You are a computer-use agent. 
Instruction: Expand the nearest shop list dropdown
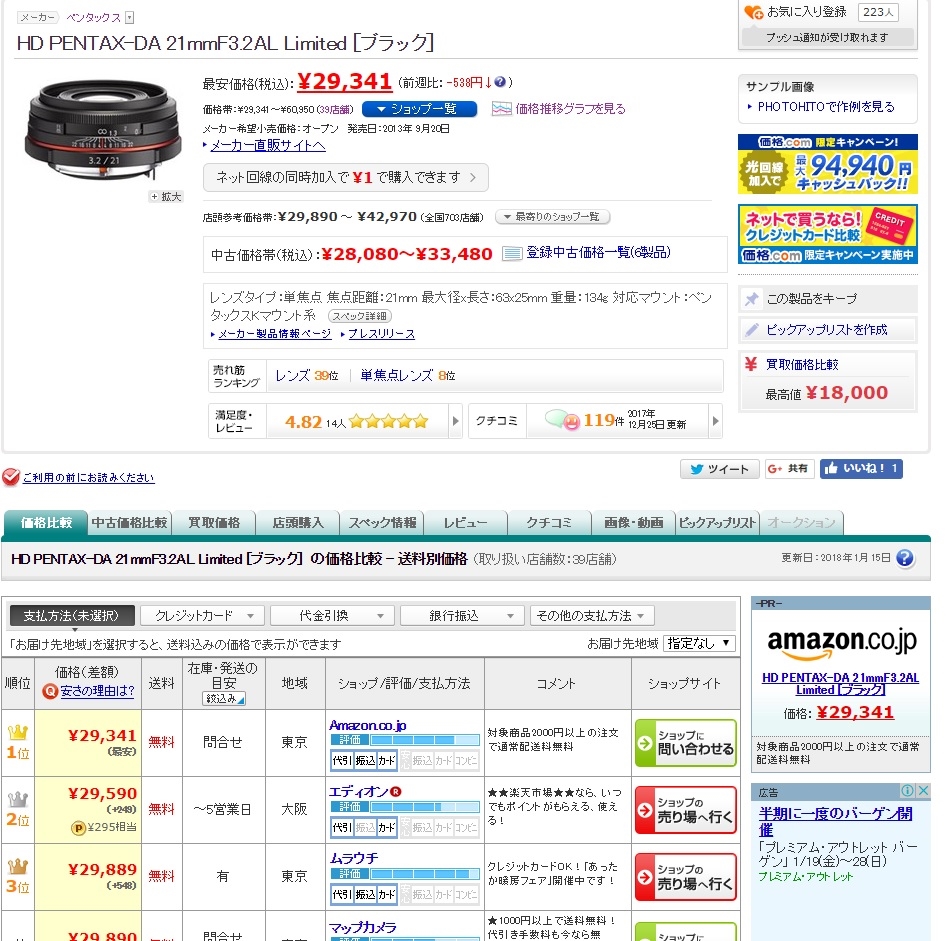552,217
